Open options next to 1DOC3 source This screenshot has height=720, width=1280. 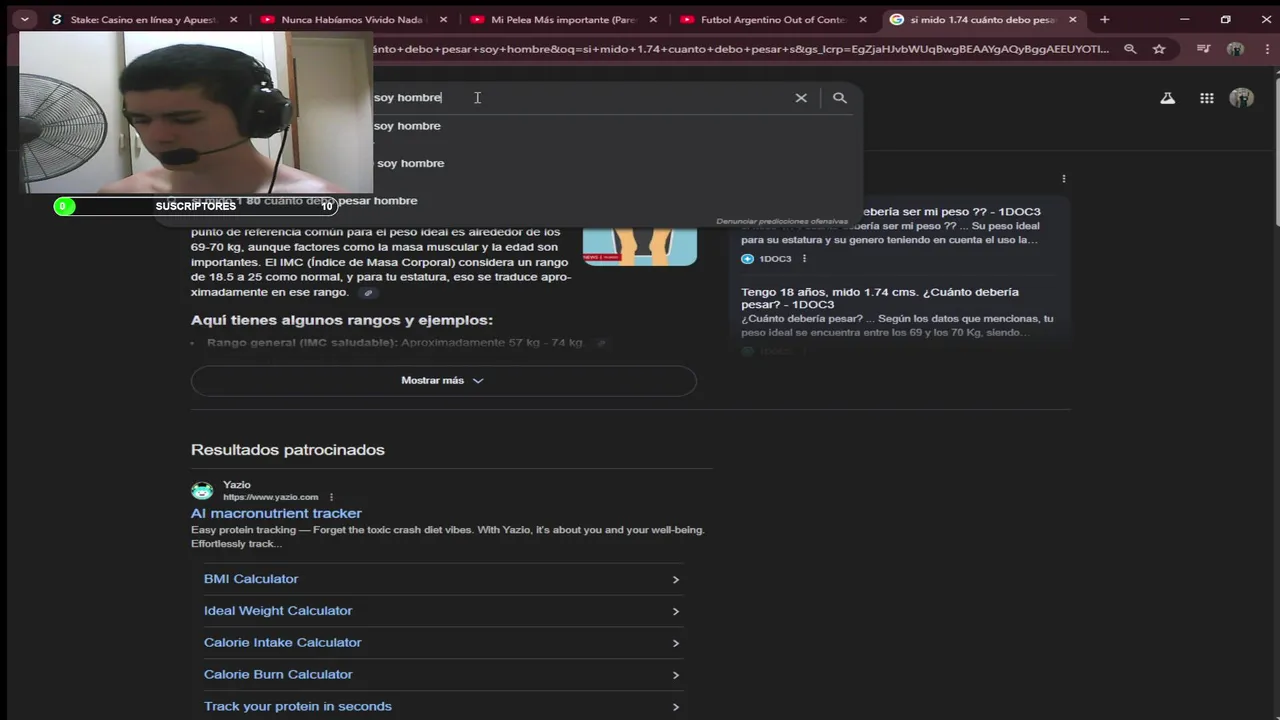[x=804, y=259]
